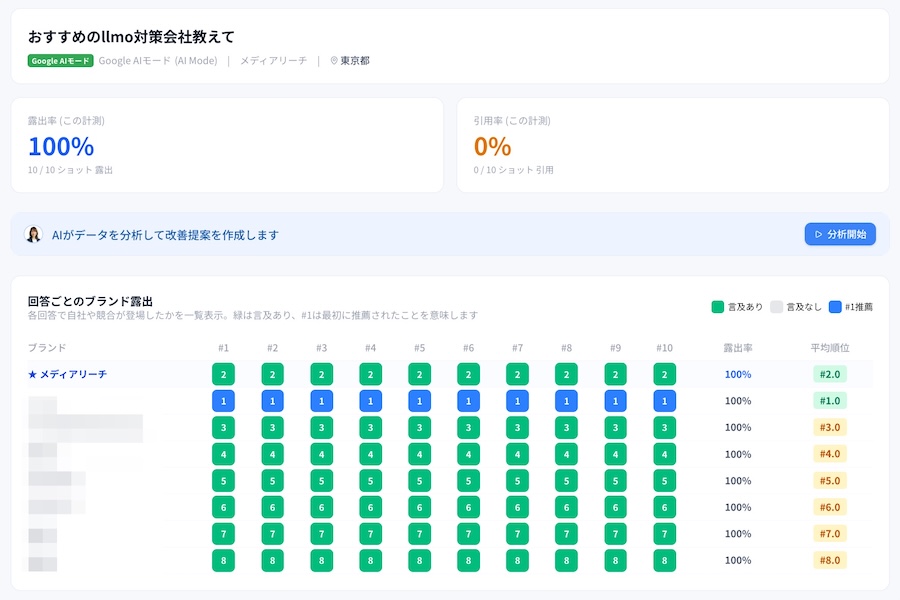Click green rank 6 badge under column #1
The height and width of the screenshot is (600, 900).
[223, 507]
